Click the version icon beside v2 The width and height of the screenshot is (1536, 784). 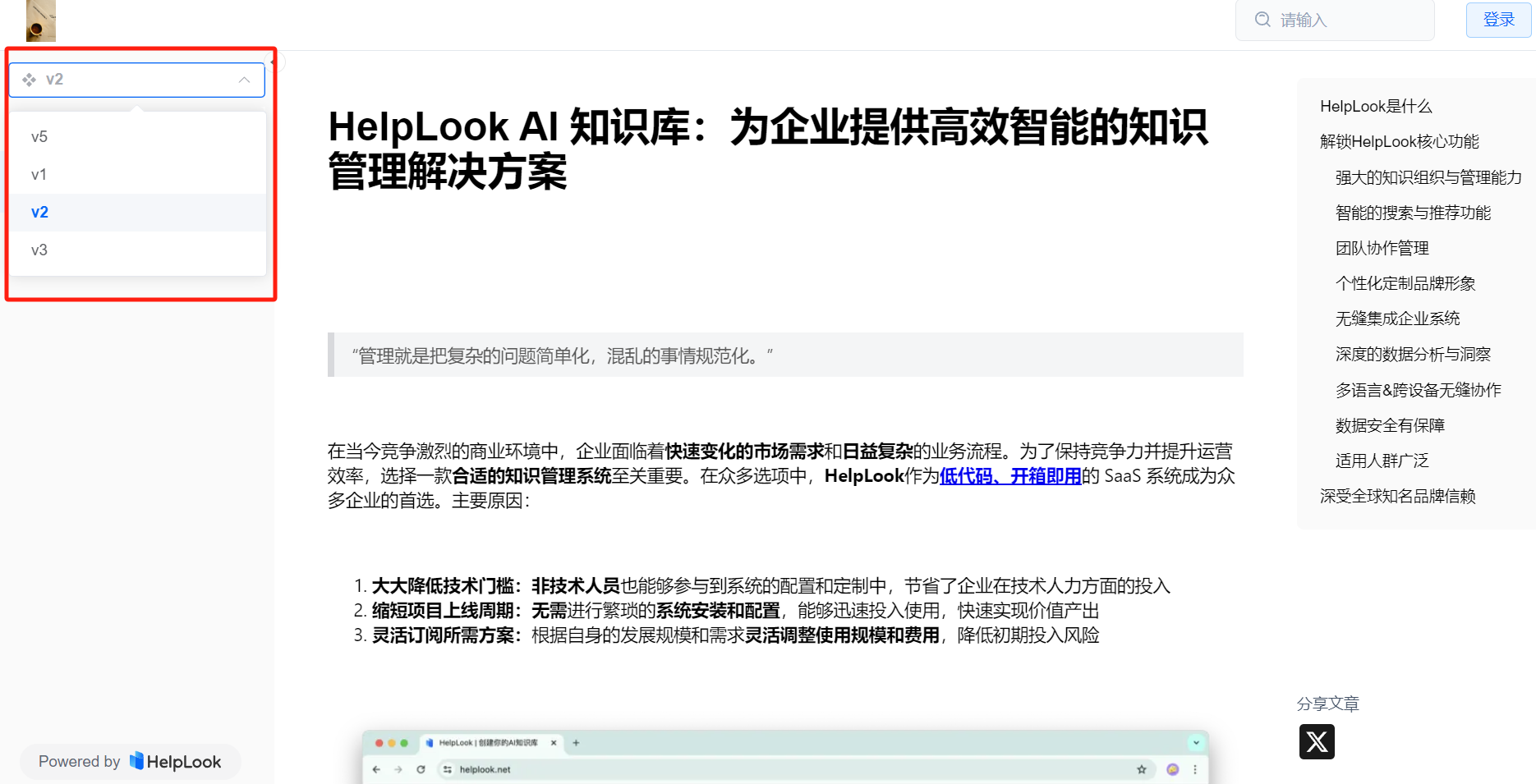pyautogui.click(x=30, y=80)
